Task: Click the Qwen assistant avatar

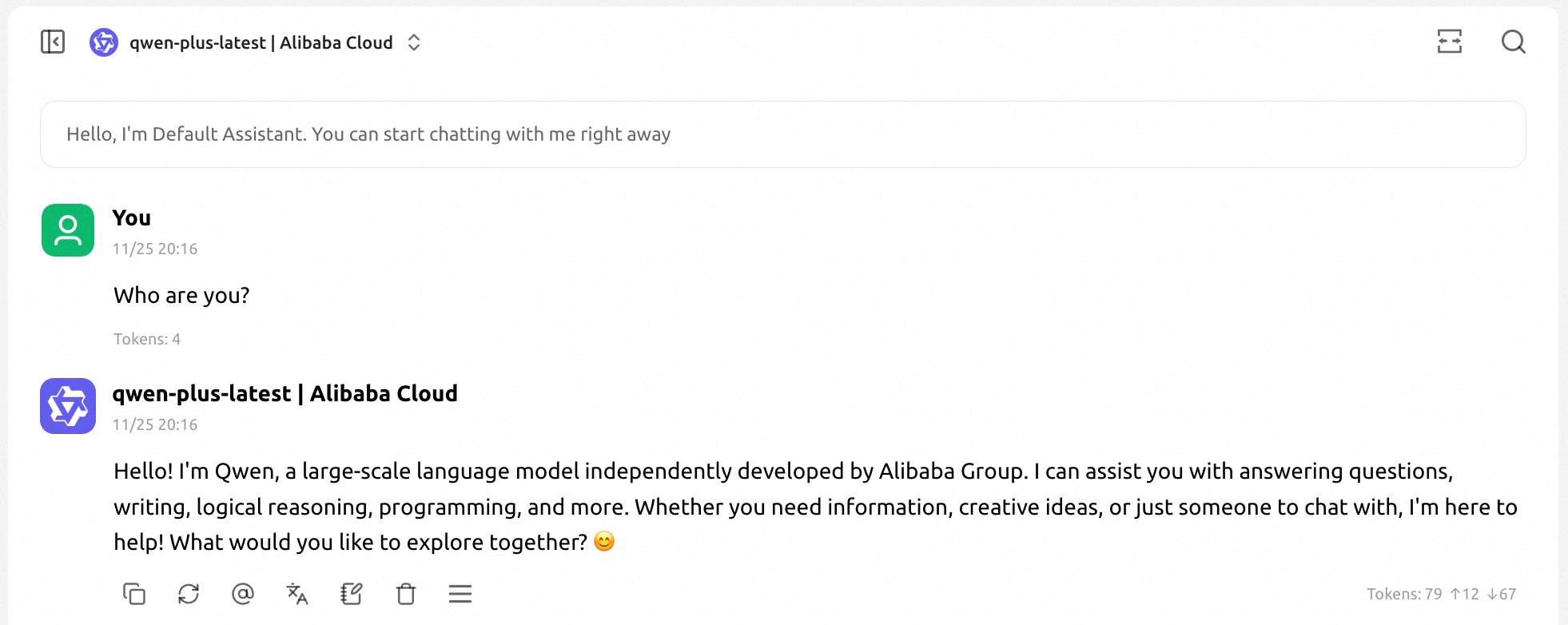Action: pyautogui.click(x=68, y=406)
